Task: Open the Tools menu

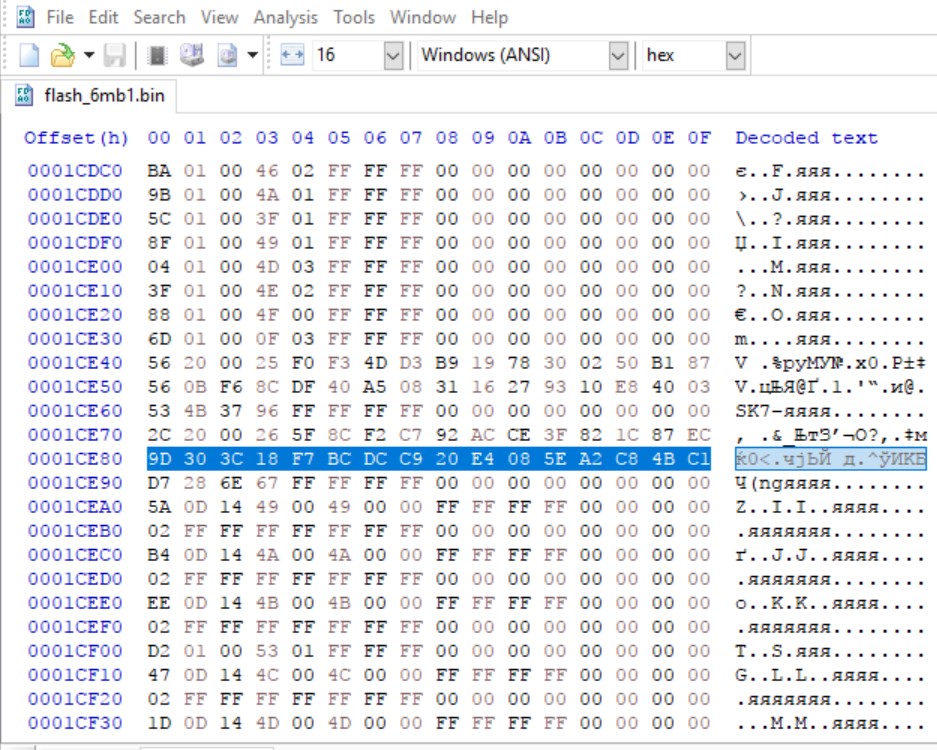Action: point(354,17)
